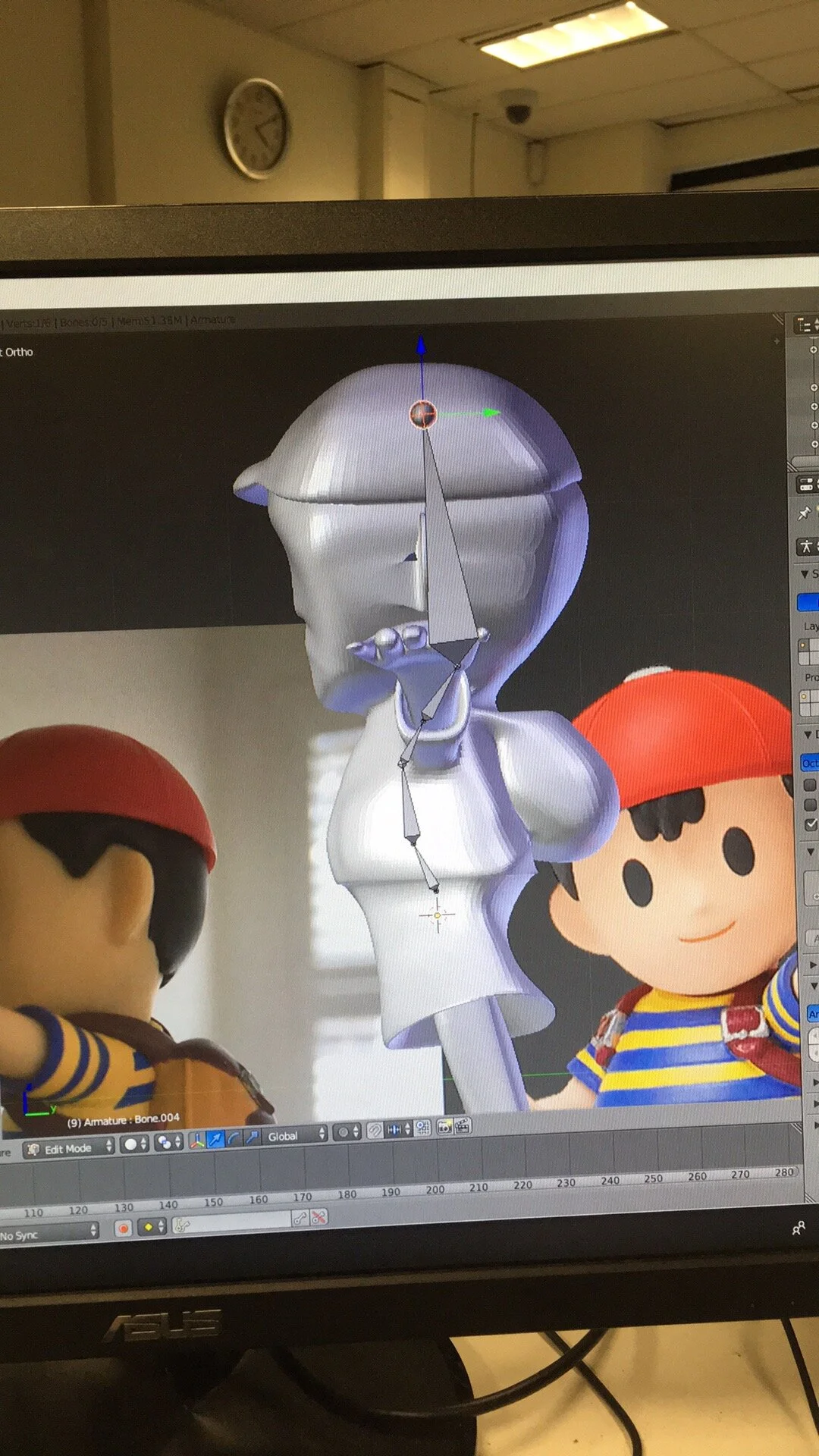Click frame 250 on the timeline

(654, 1178)
